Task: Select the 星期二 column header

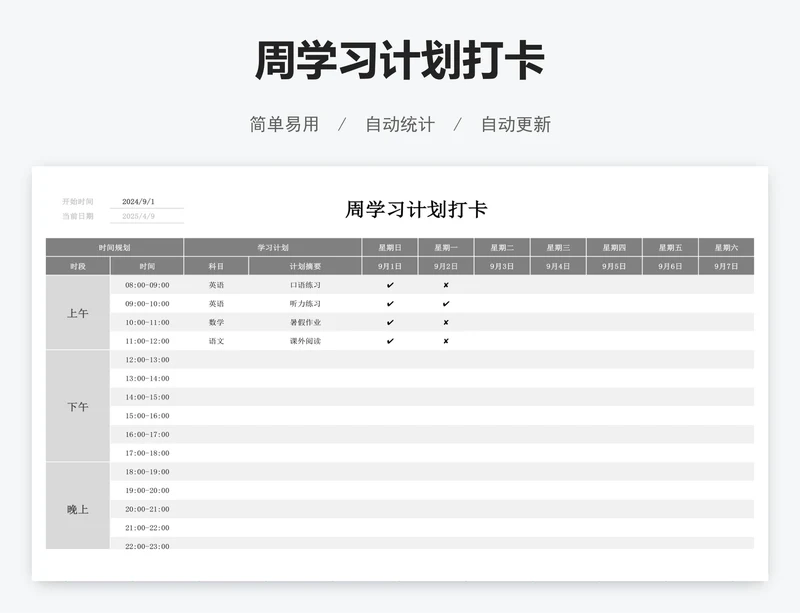Action: pos(502,248)
